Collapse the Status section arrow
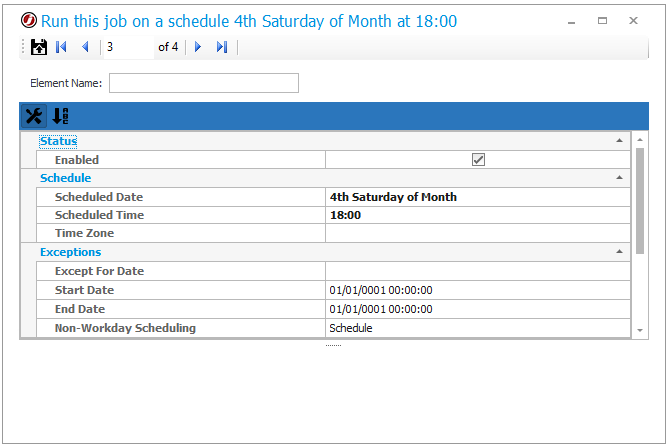This screenshot has height=448, width=667. click(619, 140)
